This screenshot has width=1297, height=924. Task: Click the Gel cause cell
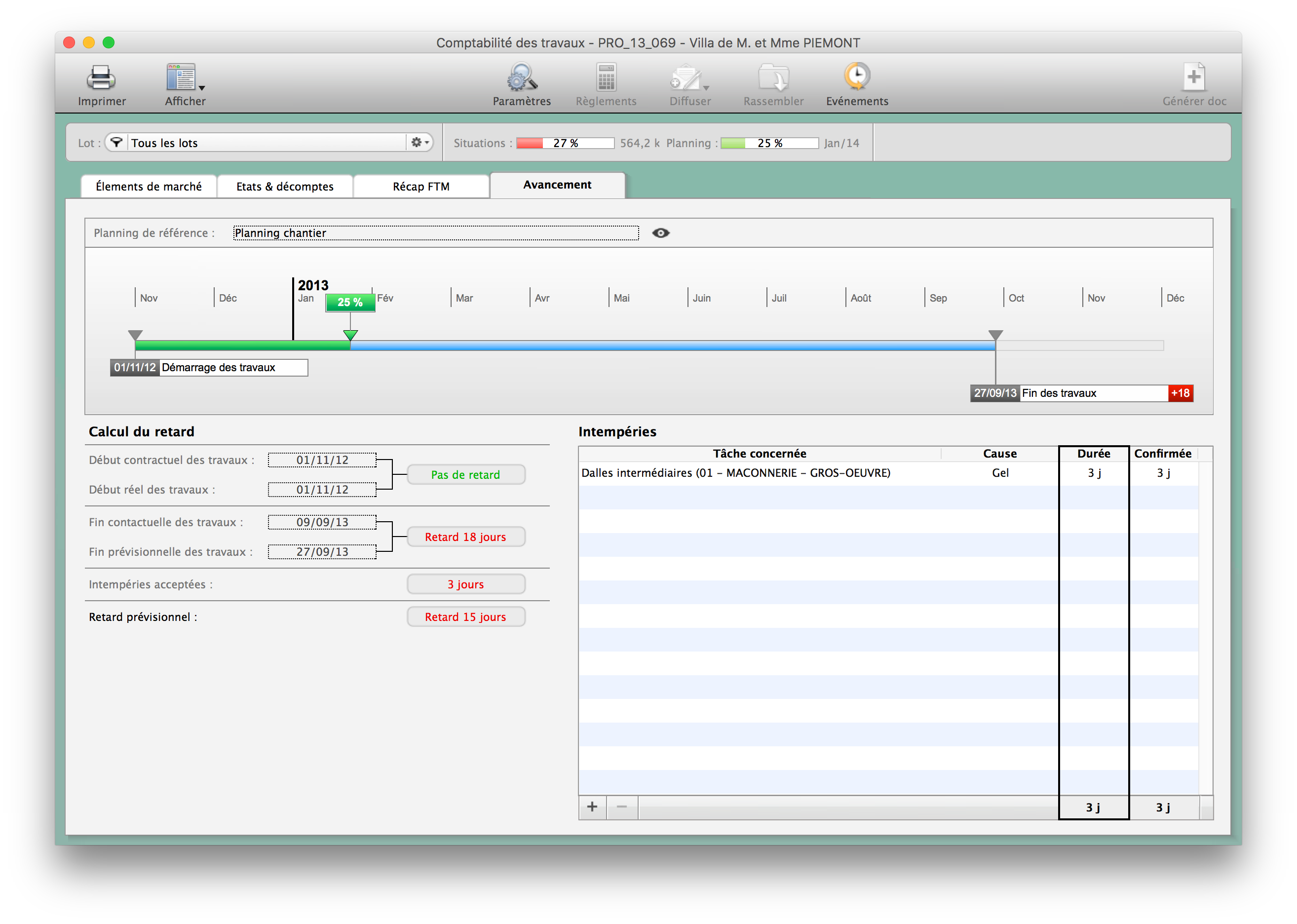(x=1000, y=473)
